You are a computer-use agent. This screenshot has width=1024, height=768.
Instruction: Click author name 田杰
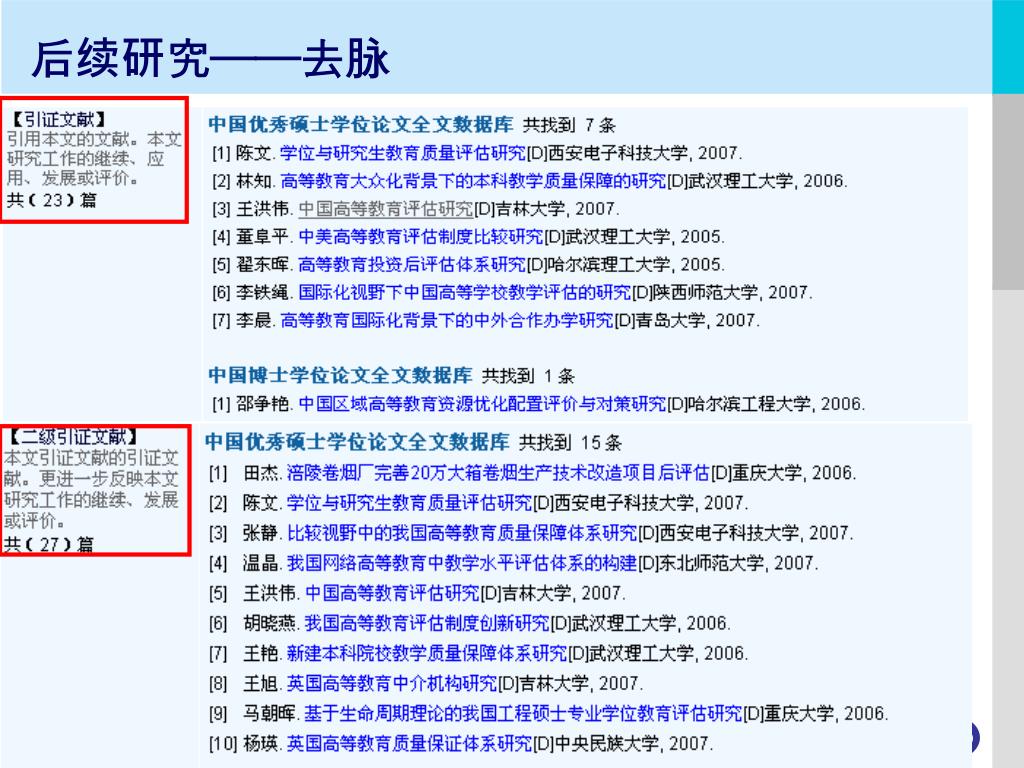pos(261,473)
